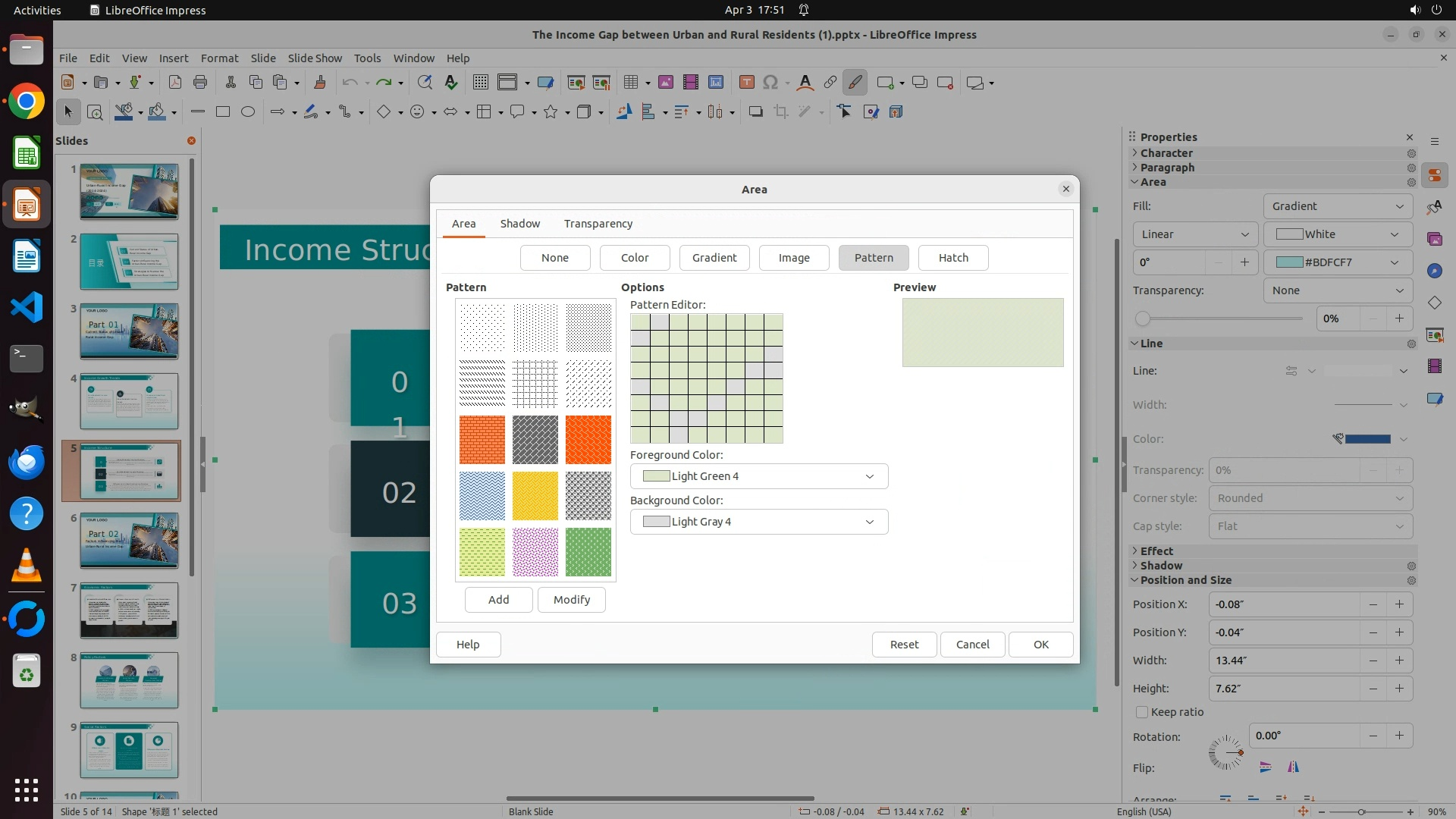Screen dimensions: 1456x819
Task: Click the Crop image tool icon
Action: click(x=780, y=112)
